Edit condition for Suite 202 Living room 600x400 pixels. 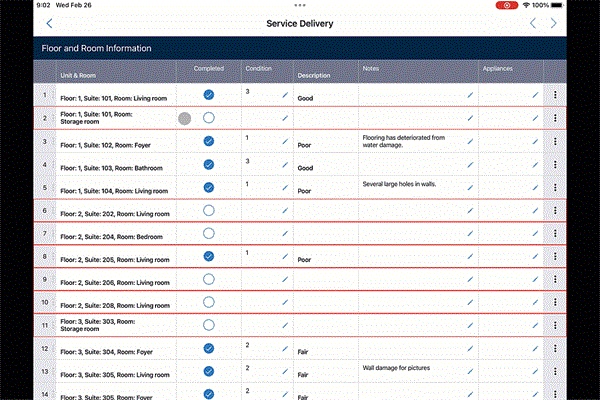click(x=285, y=211)
